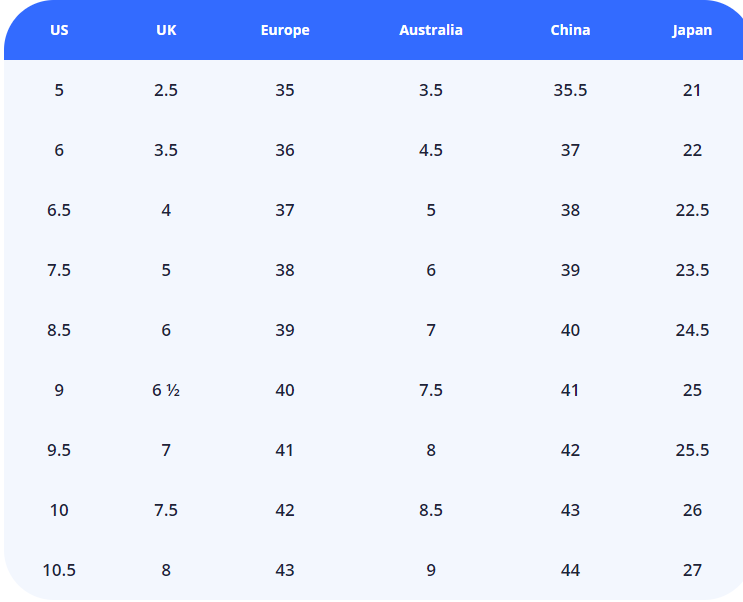
Task: Select the US size 10.5 cell
Action: point(59,570)
